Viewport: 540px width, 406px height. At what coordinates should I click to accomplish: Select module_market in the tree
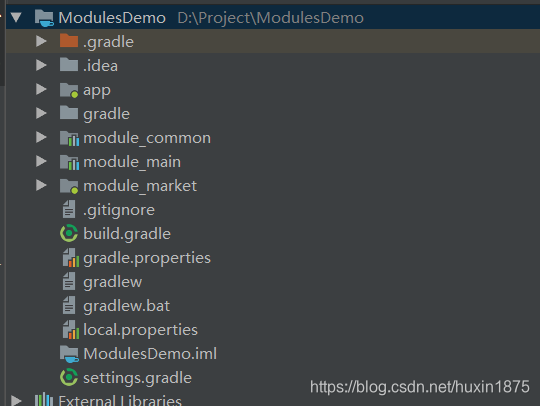click(x=140, y=186)
